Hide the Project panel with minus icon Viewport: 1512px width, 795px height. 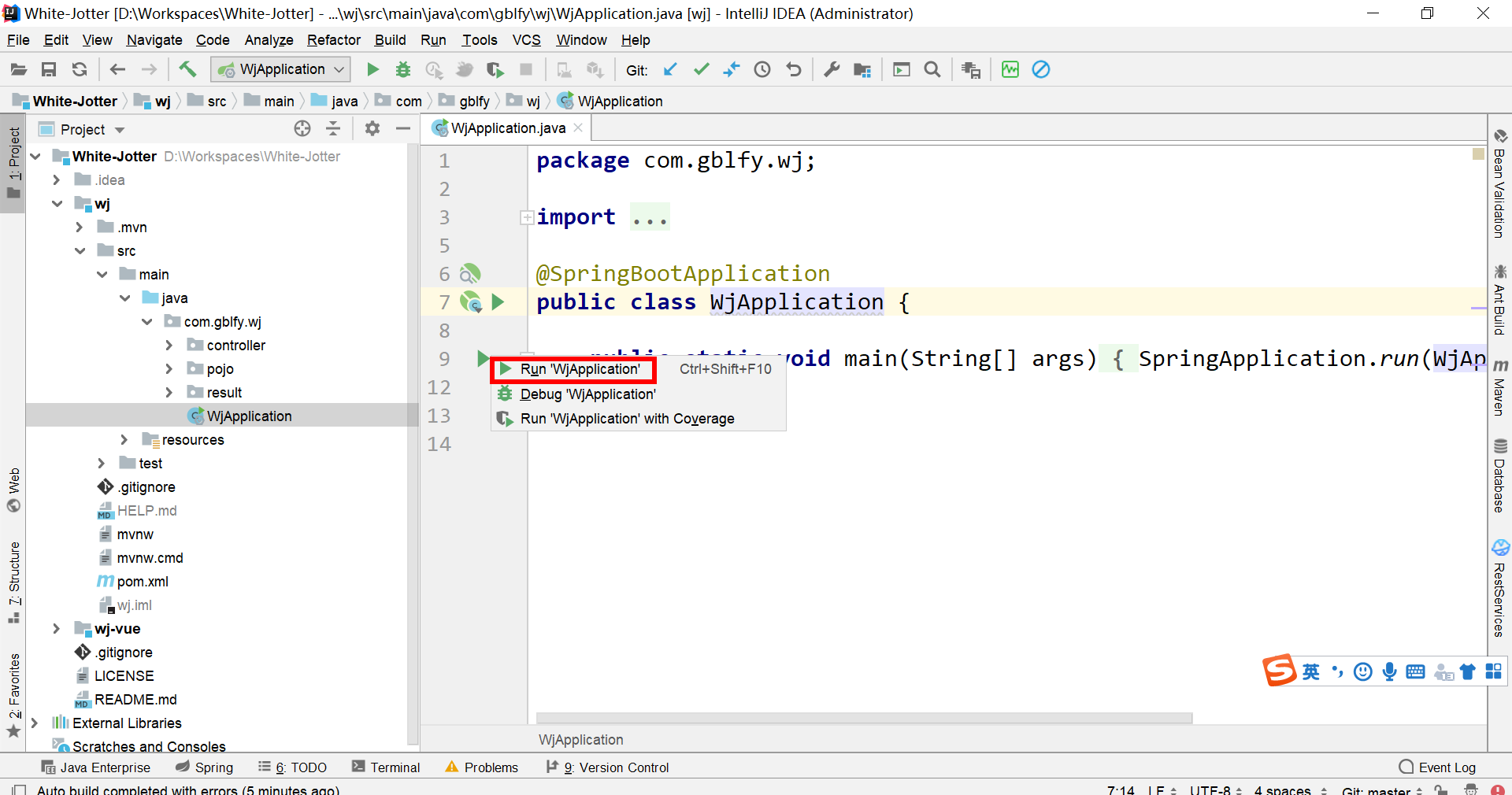point(403,129)
